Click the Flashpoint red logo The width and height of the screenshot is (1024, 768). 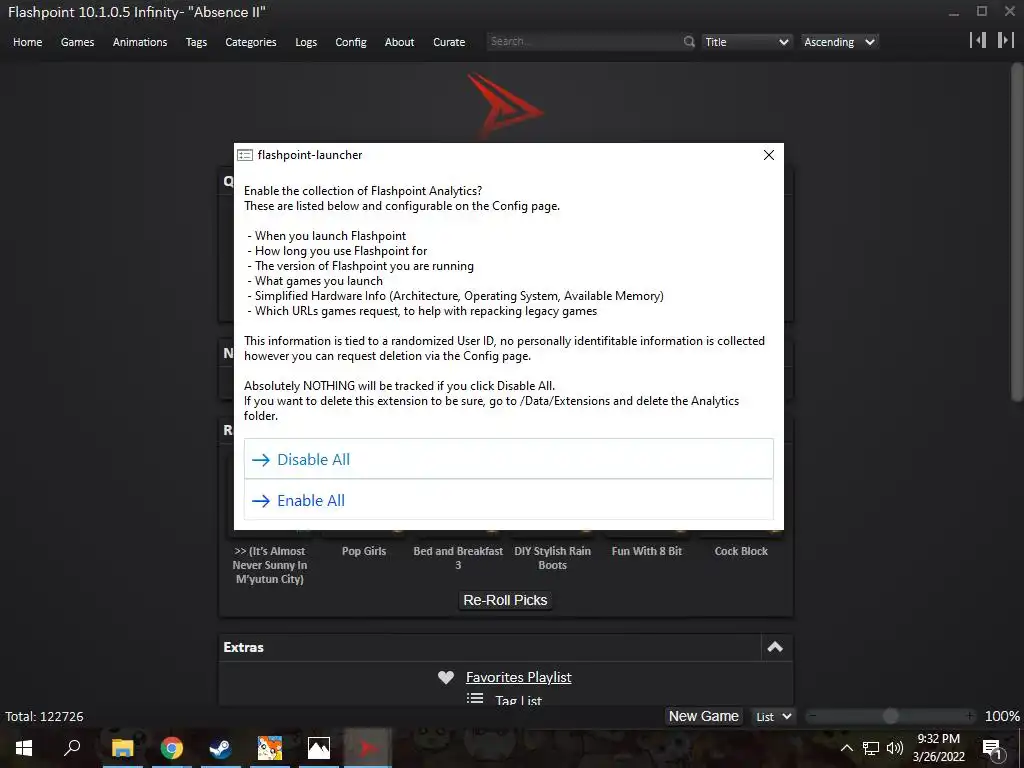(x=504, y=106)
